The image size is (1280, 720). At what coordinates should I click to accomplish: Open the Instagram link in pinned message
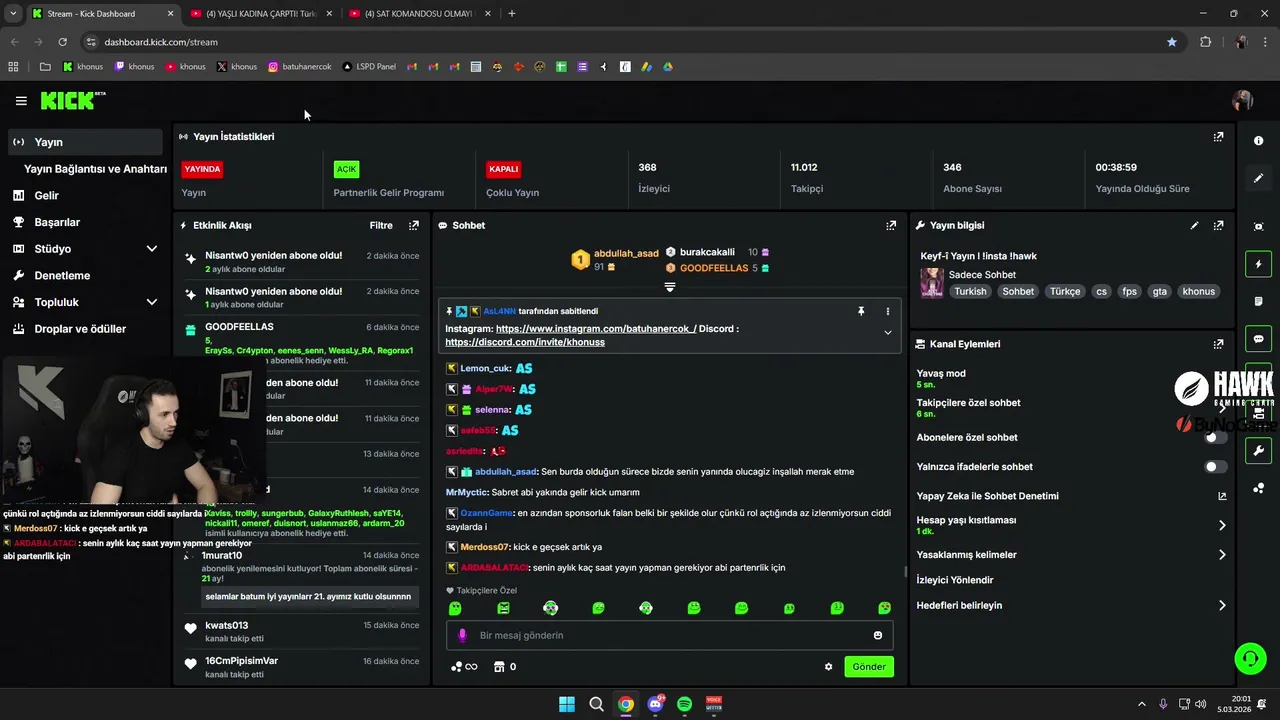point(596,328)
